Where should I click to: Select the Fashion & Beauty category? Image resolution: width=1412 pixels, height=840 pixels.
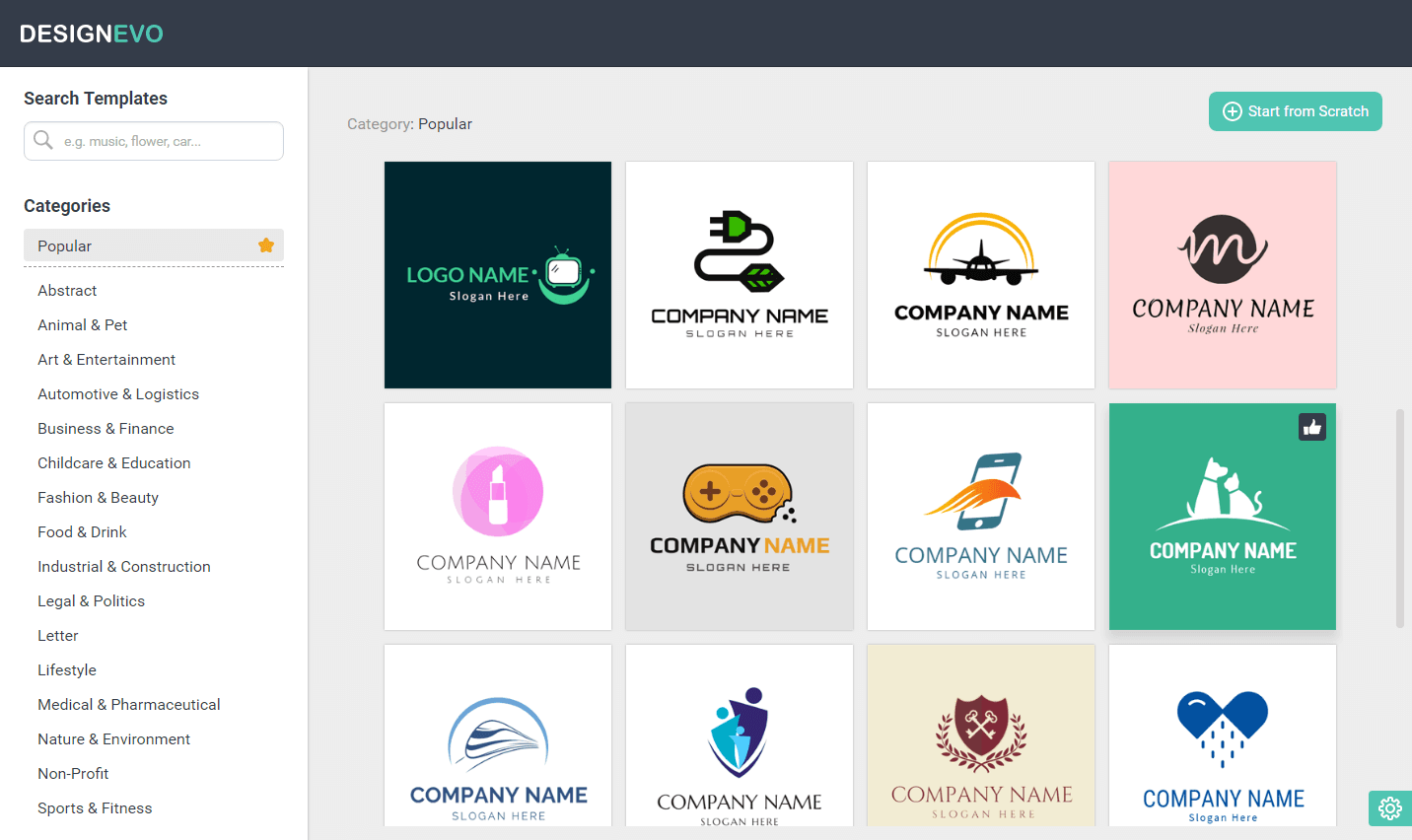click(98, 497)
